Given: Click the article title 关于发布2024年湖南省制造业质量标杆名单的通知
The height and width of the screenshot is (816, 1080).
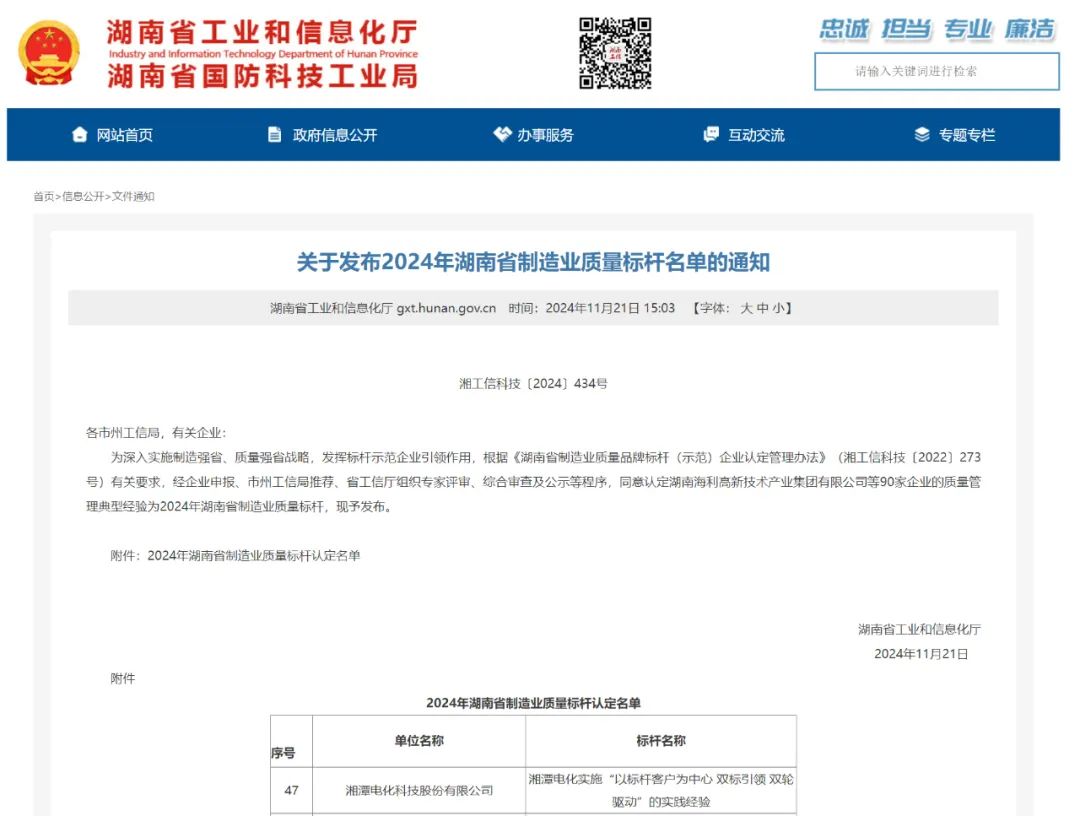Looking at the screenshot, I should [533, 262].
